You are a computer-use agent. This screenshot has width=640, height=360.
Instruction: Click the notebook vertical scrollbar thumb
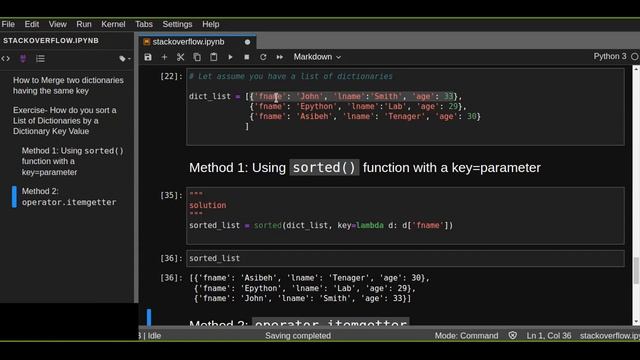(x=636, y=271)
